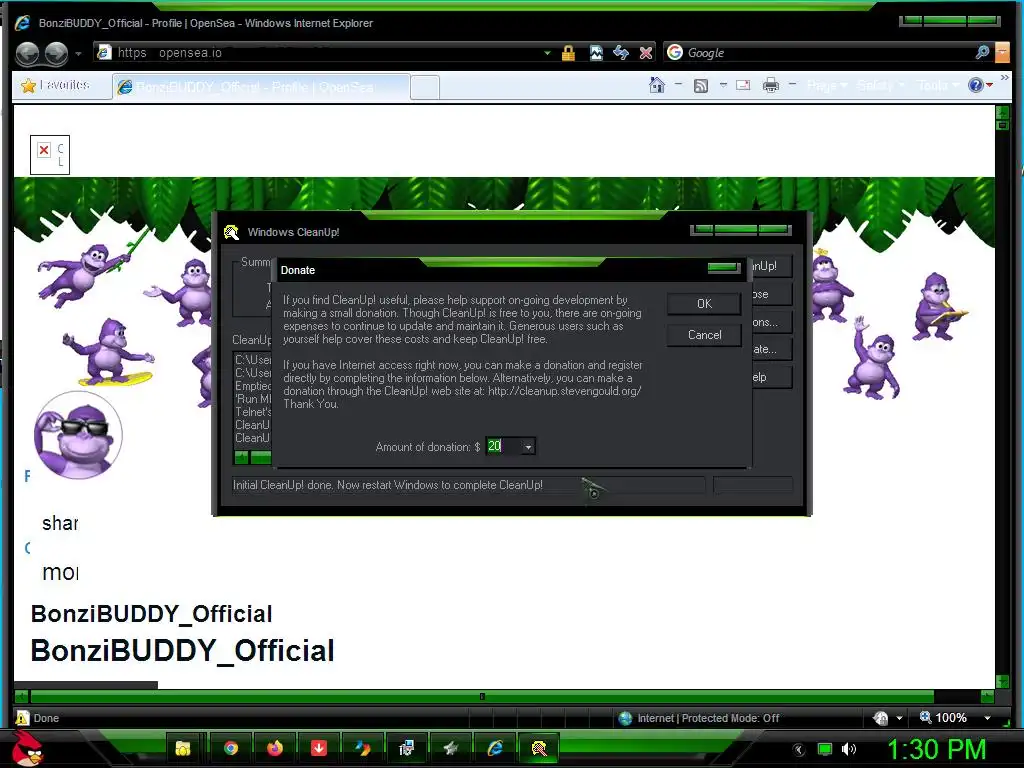Launch Chrome from the taskbar
The height and width of the screenshot is (768, 1024).
(x=231, y=748)
